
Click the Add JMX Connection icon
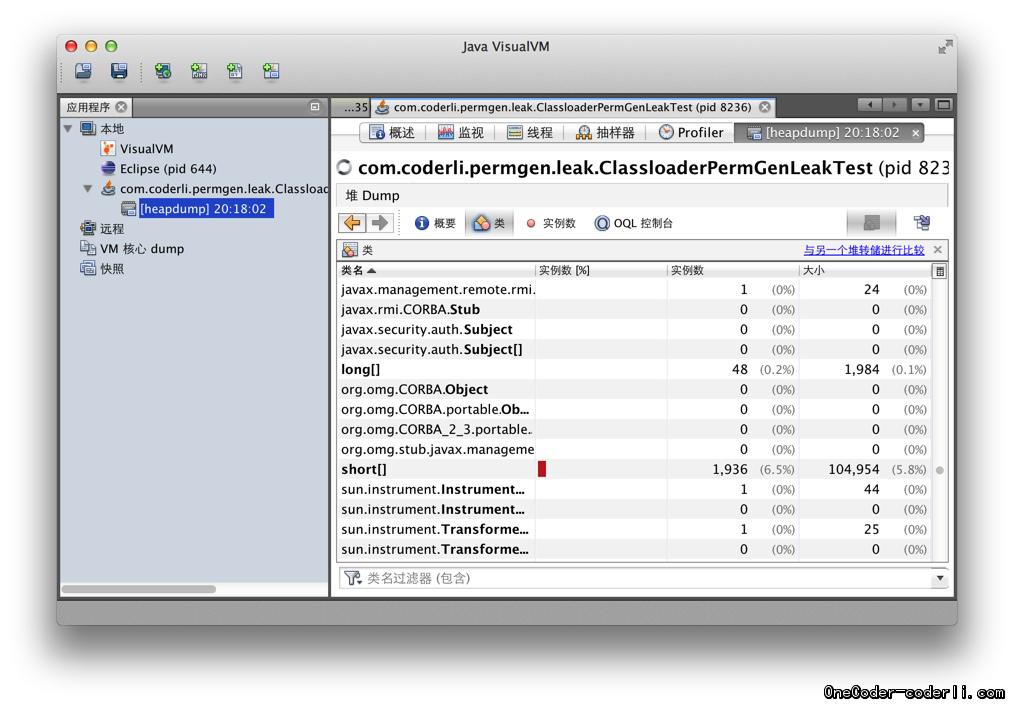tap(199, 71)
